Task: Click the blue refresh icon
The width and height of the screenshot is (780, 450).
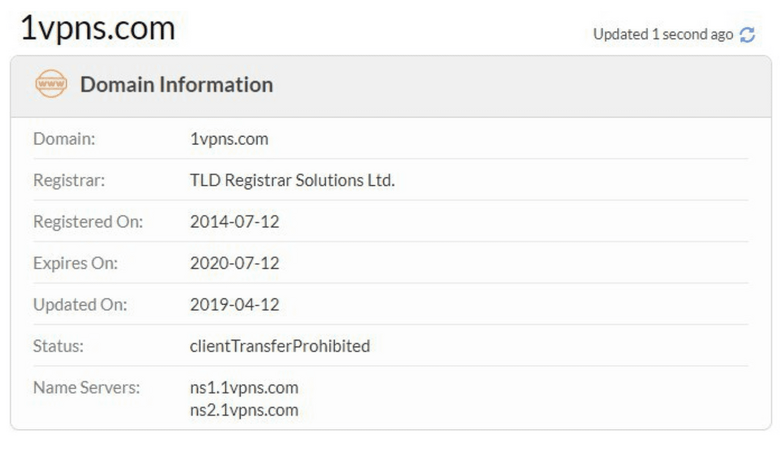Action: click(x=747, y=35)
